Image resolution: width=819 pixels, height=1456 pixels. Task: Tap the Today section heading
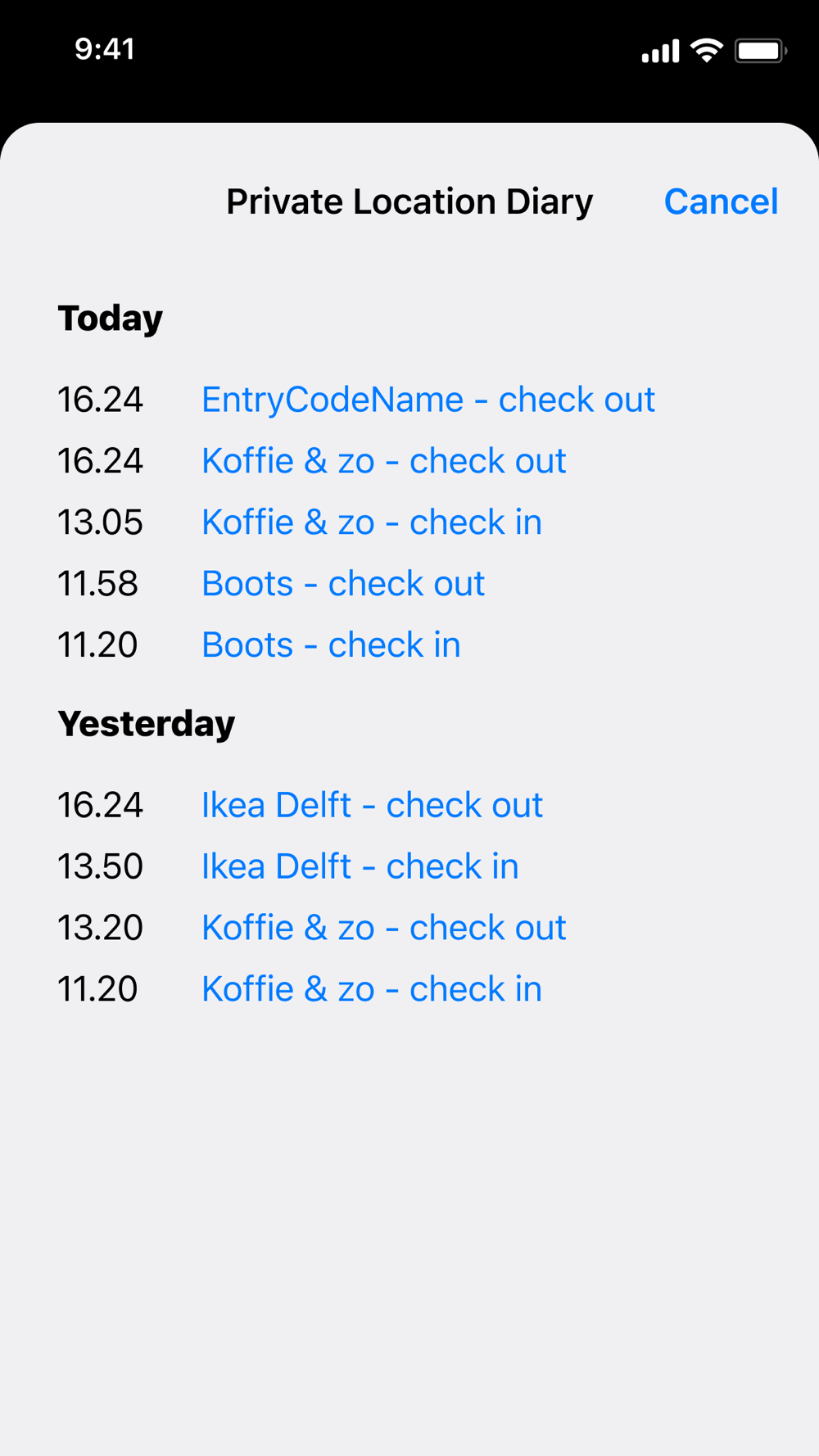(111, 318)
